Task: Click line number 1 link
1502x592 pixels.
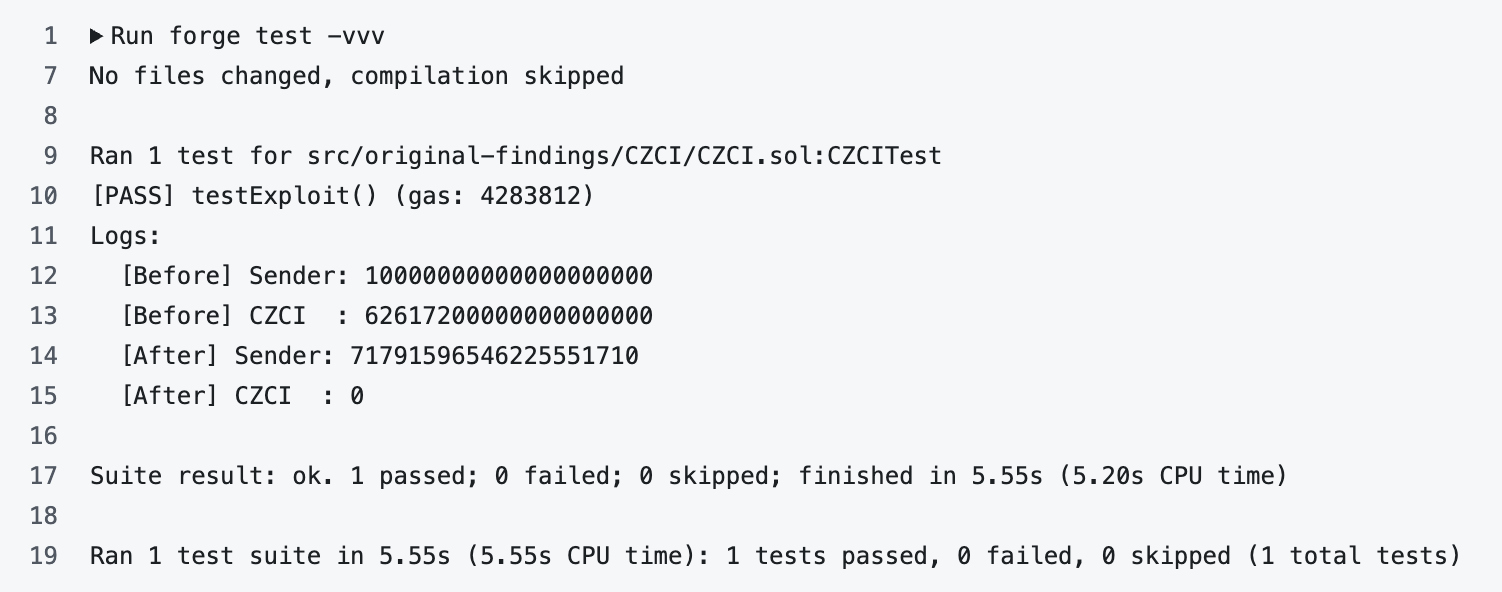Action: click(51, 37)
